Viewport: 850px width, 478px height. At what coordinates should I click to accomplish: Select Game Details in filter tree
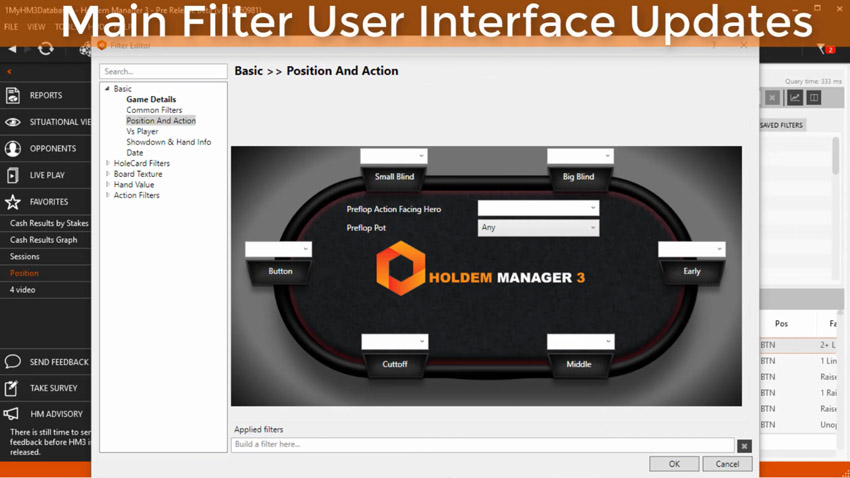tap(151, 99)
